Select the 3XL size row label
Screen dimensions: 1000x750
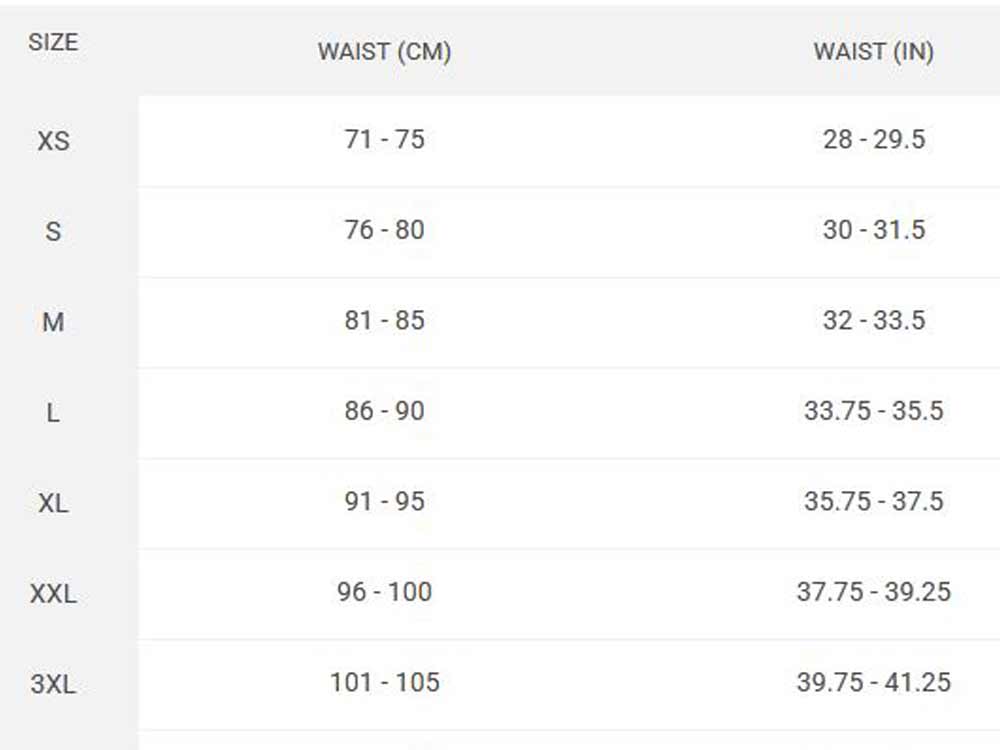pos(53,685)
